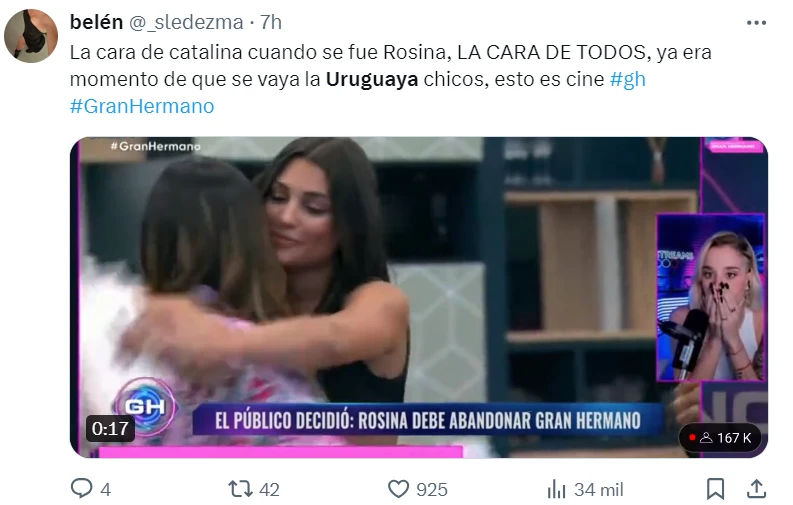
Task: Click the retweet icon
Action: point(240,489)
